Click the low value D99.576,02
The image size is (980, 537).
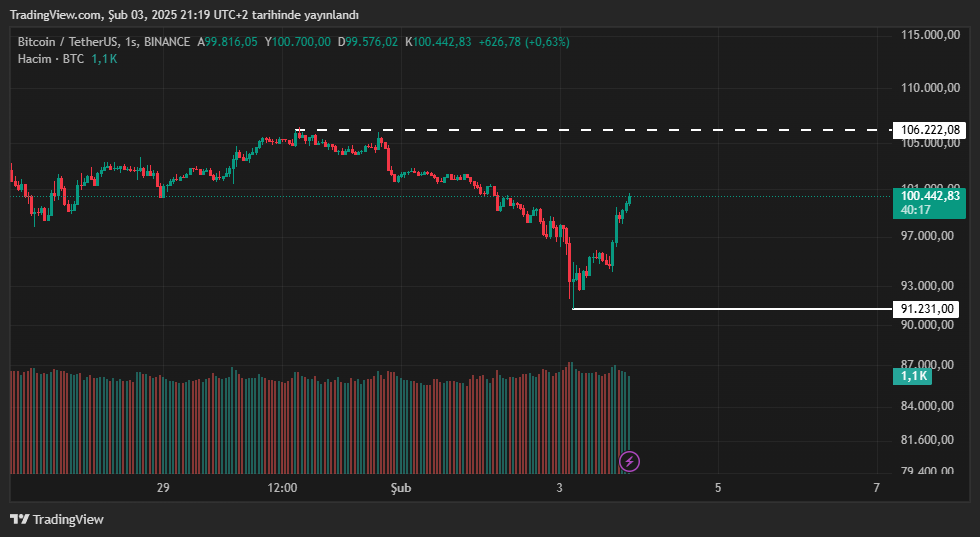[368, 42]
